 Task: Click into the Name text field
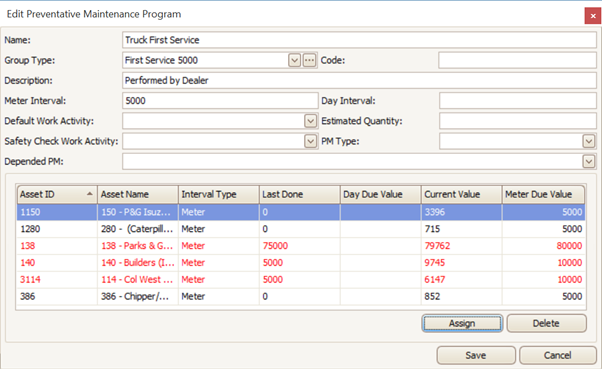pyautogui.click(x=359, y=40)
